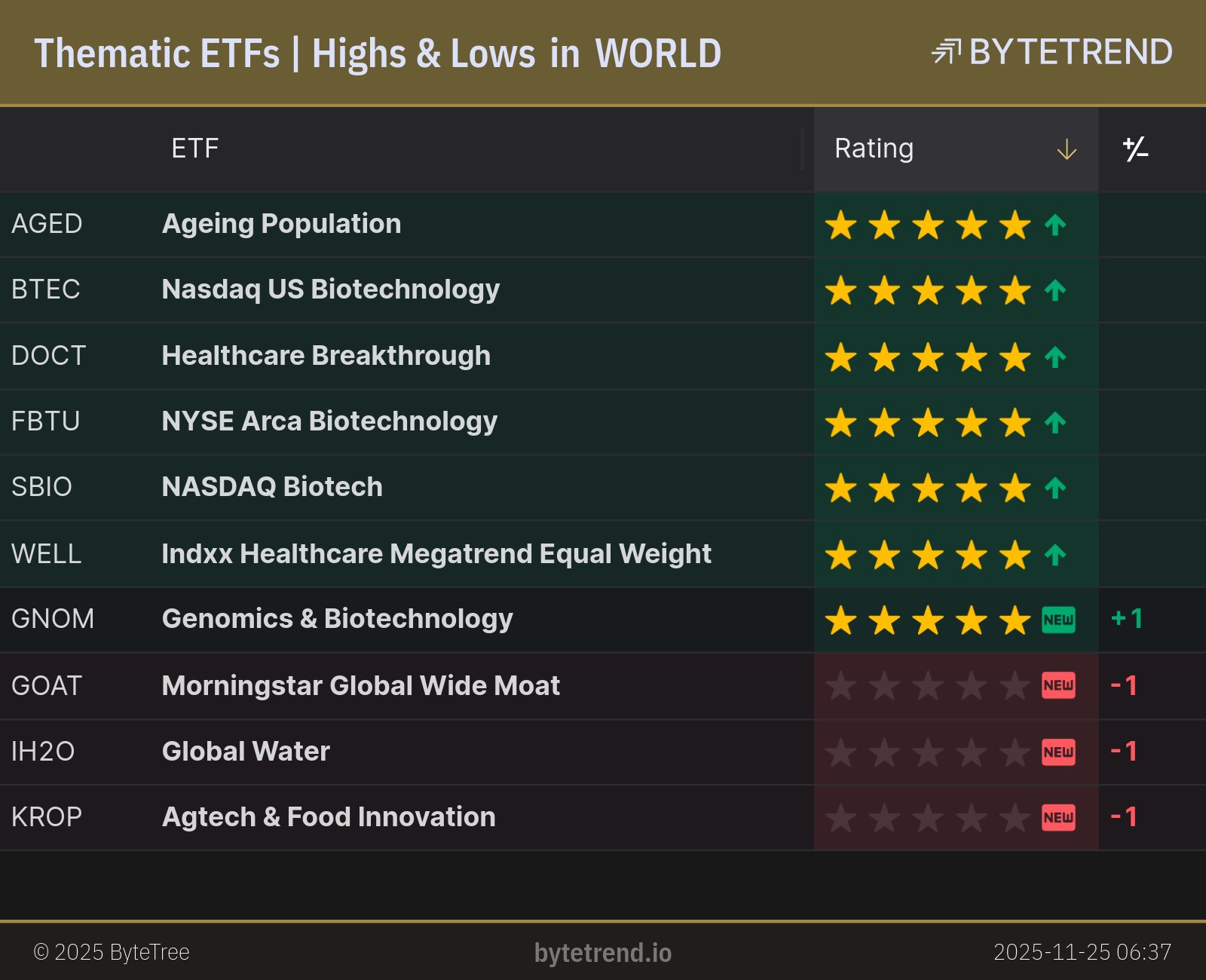Image resolution: width=1206 pixels, height=980 pixels.
Task: Click the green up arrow for AGED
Action: click(x=1055, y=225)
